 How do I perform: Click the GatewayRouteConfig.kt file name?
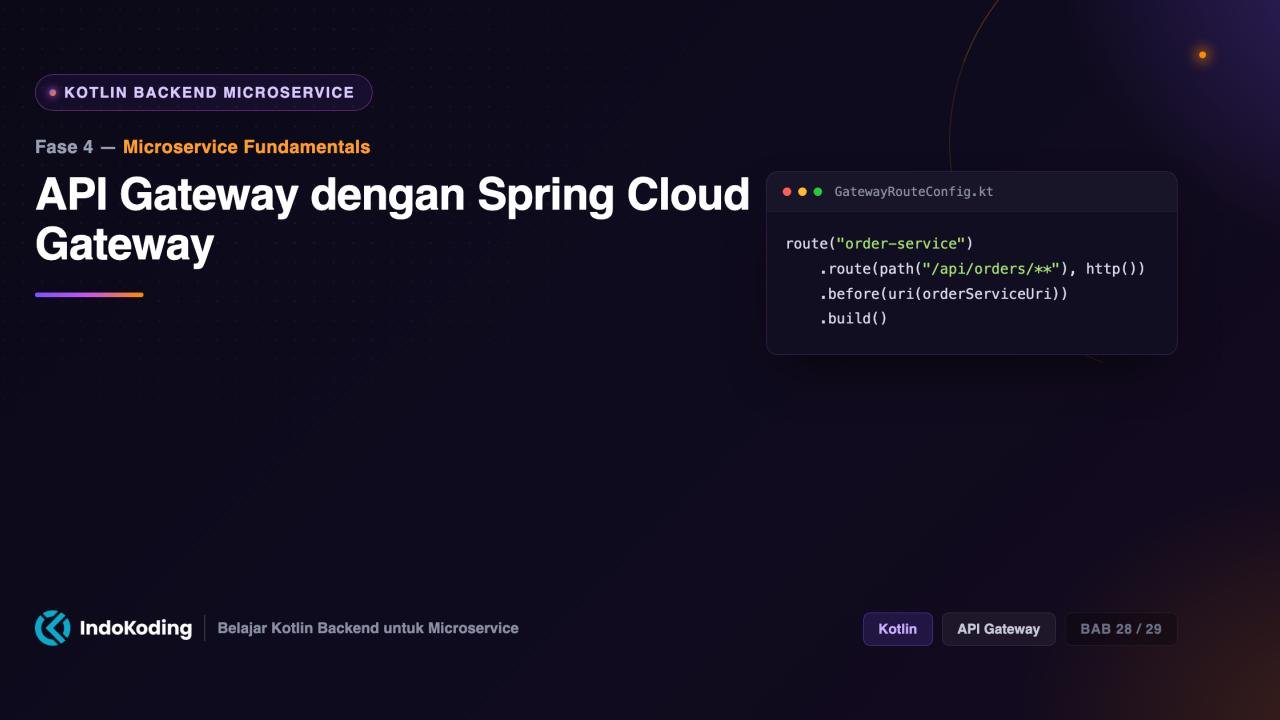point(914,191)
